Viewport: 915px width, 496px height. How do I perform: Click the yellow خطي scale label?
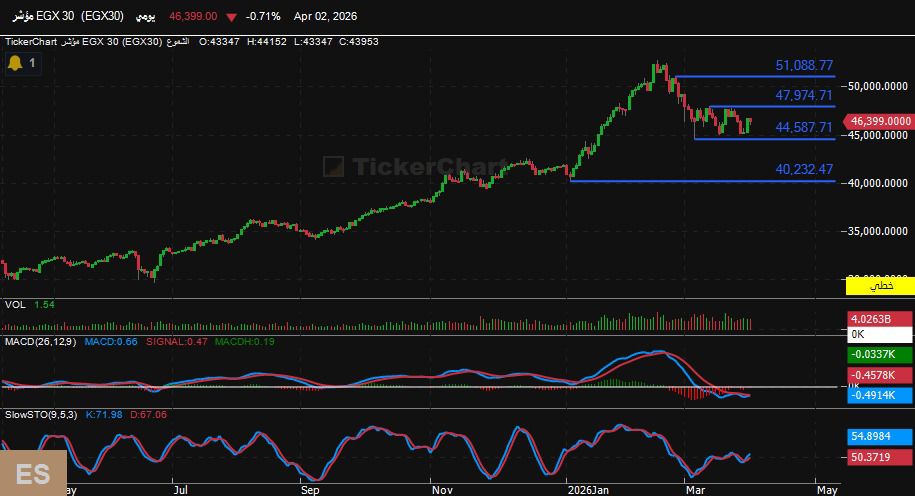point(880,287)
